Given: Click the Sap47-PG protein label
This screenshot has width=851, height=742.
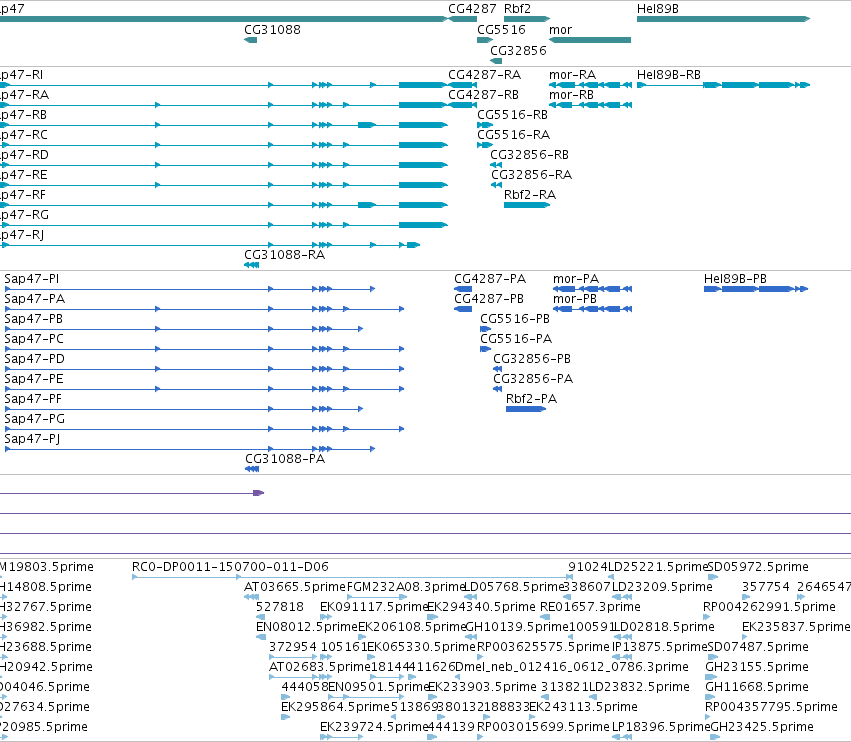Looking at the screenshot, I should click(35, 418).
